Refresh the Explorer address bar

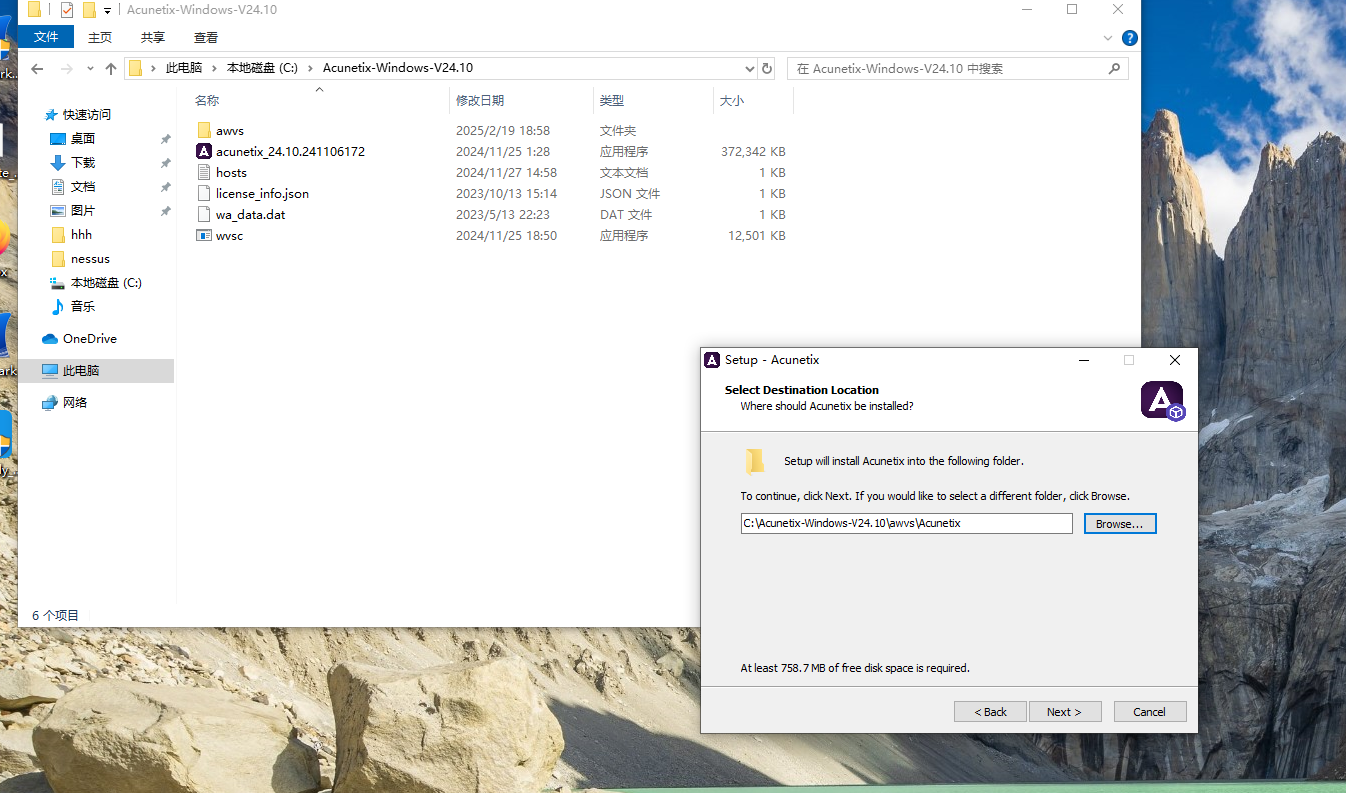pos(767,69)
